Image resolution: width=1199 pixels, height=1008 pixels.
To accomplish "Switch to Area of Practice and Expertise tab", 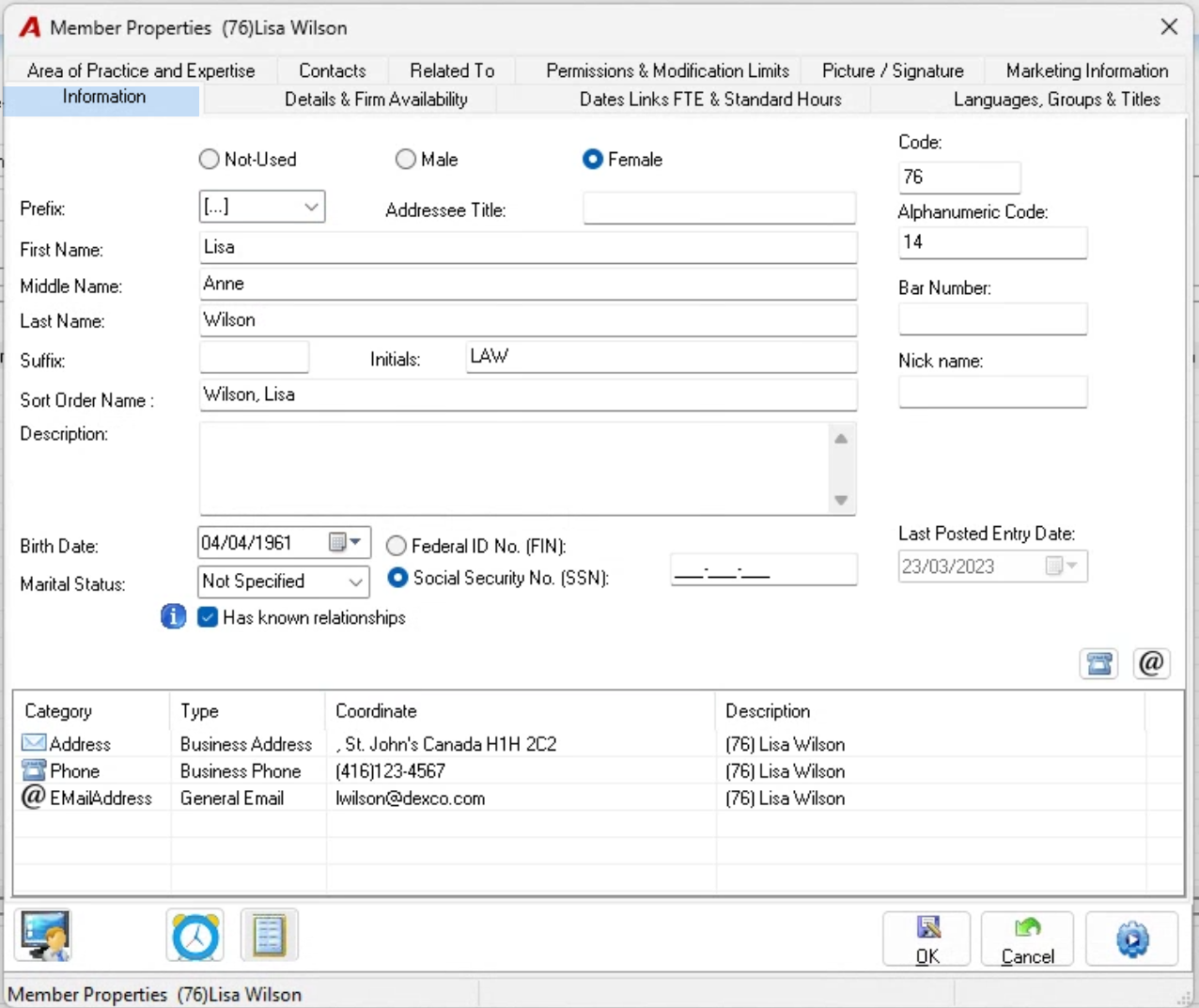I will point(141,70).
